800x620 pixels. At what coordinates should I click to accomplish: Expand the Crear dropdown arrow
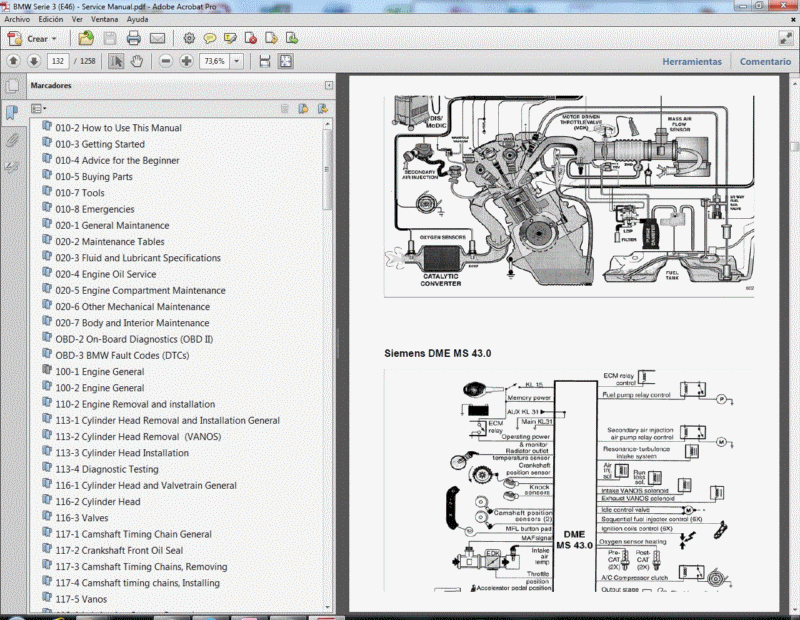tap(54, 39)
